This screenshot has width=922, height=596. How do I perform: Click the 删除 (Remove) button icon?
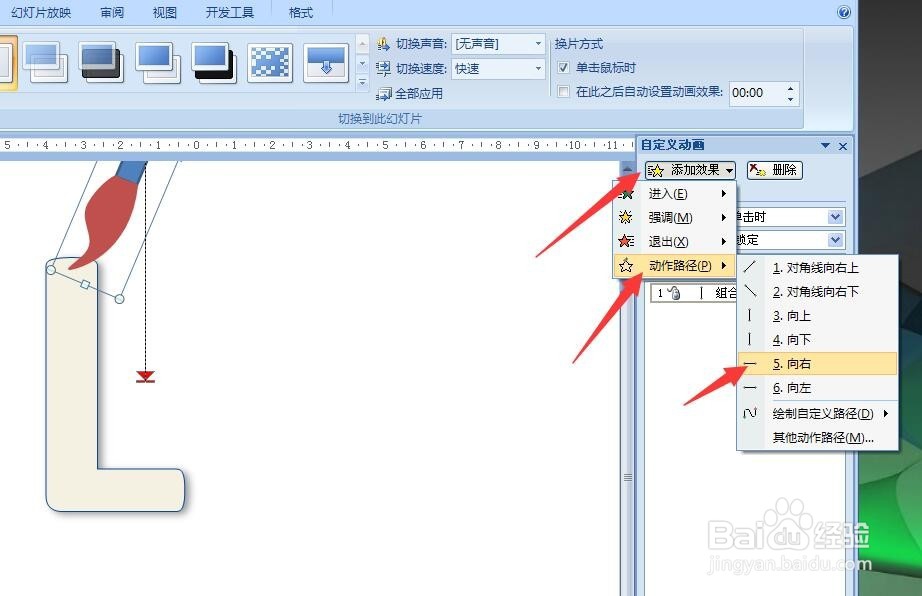pos(757,170)
